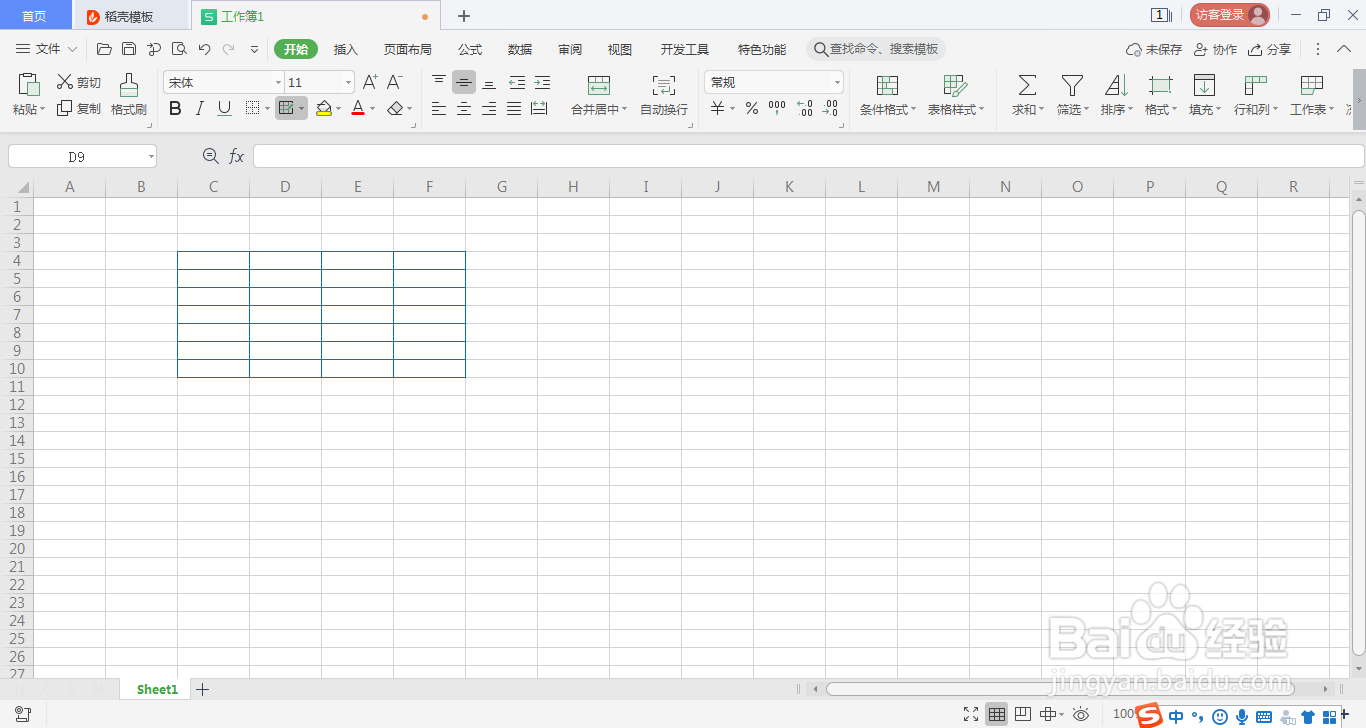Click the zoom magnifier beside formula bar

[210, 156]
